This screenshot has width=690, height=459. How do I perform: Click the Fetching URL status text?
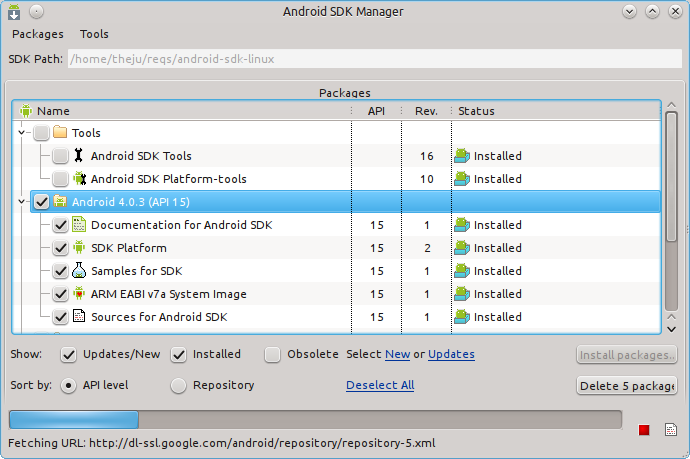click(222, 443)
